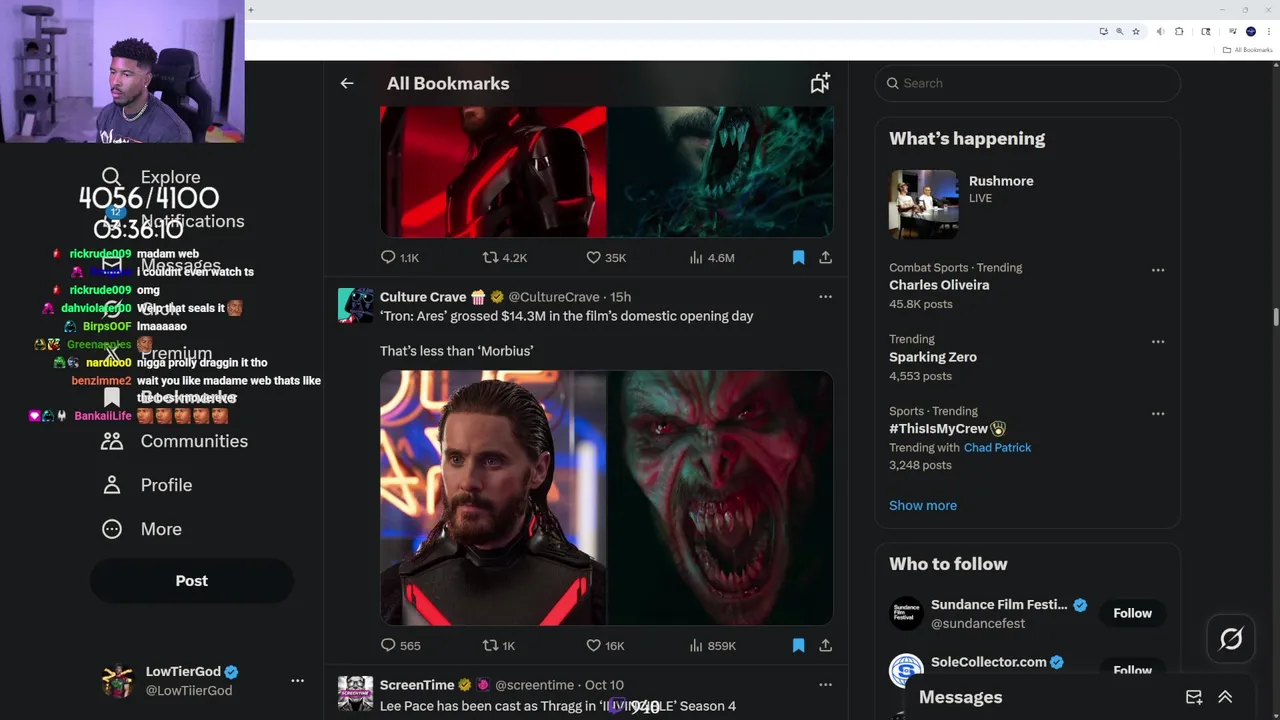Open the More menu in sidebar

click(142, 529)
